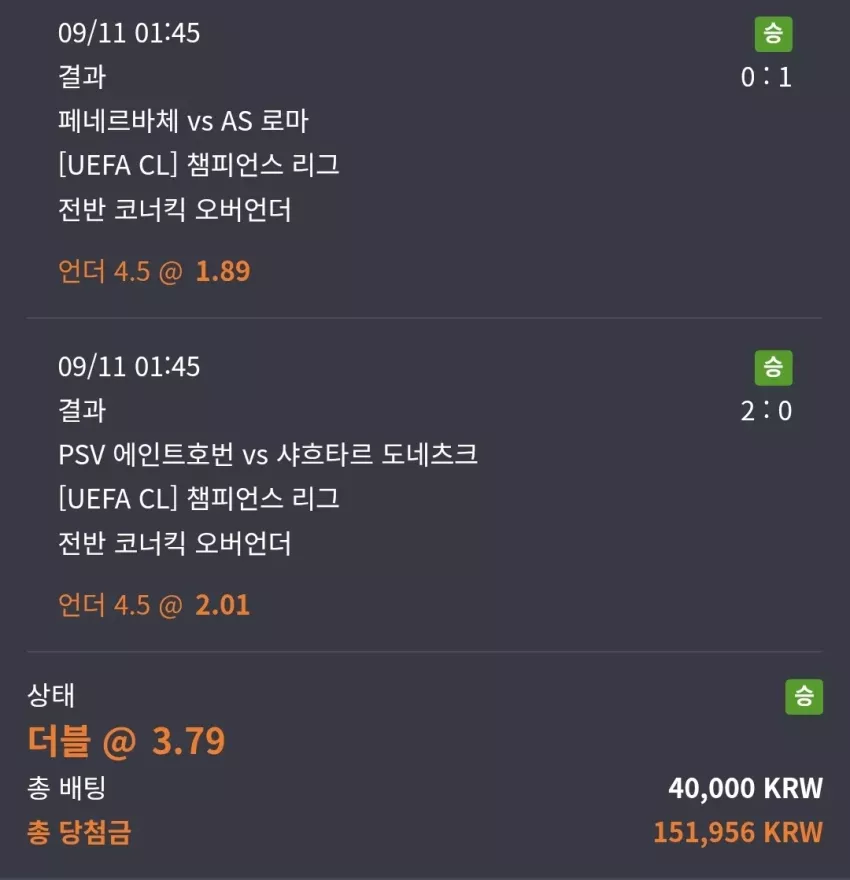
Task: Select the 페네르바체 vs AS 로마 match title
Action: click(183, 121)
